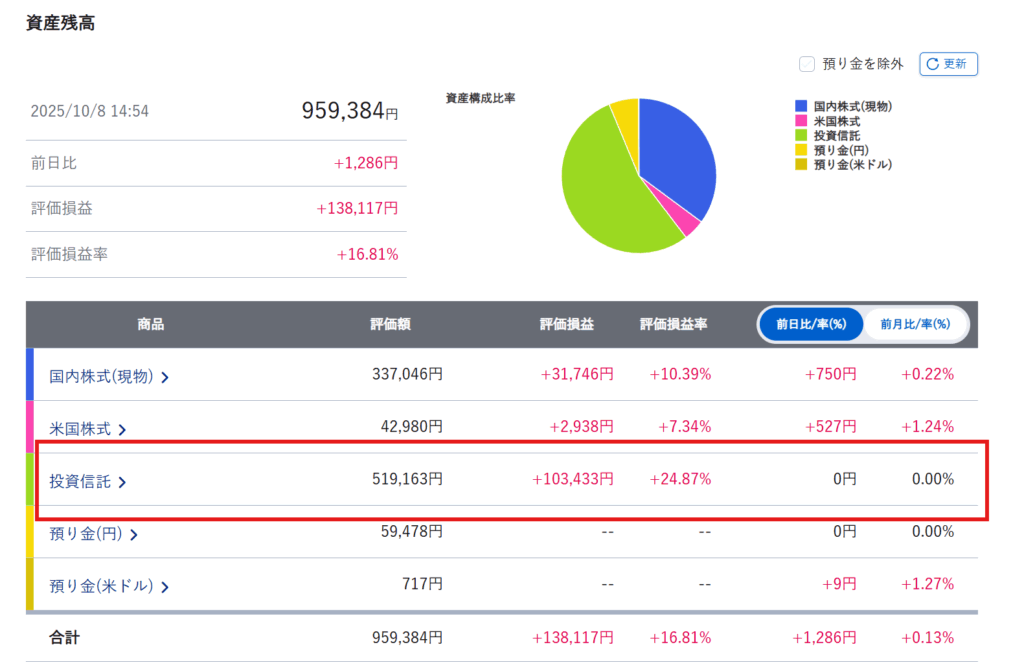Open the 国内株式(現物) link

click(x=101, y=377)
